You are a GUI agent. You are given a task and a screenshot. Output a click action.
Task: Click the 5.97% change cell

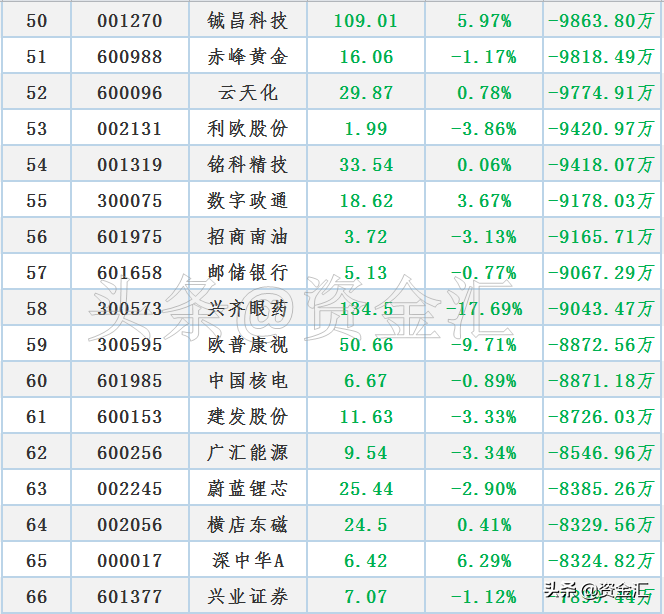point(484,21)
